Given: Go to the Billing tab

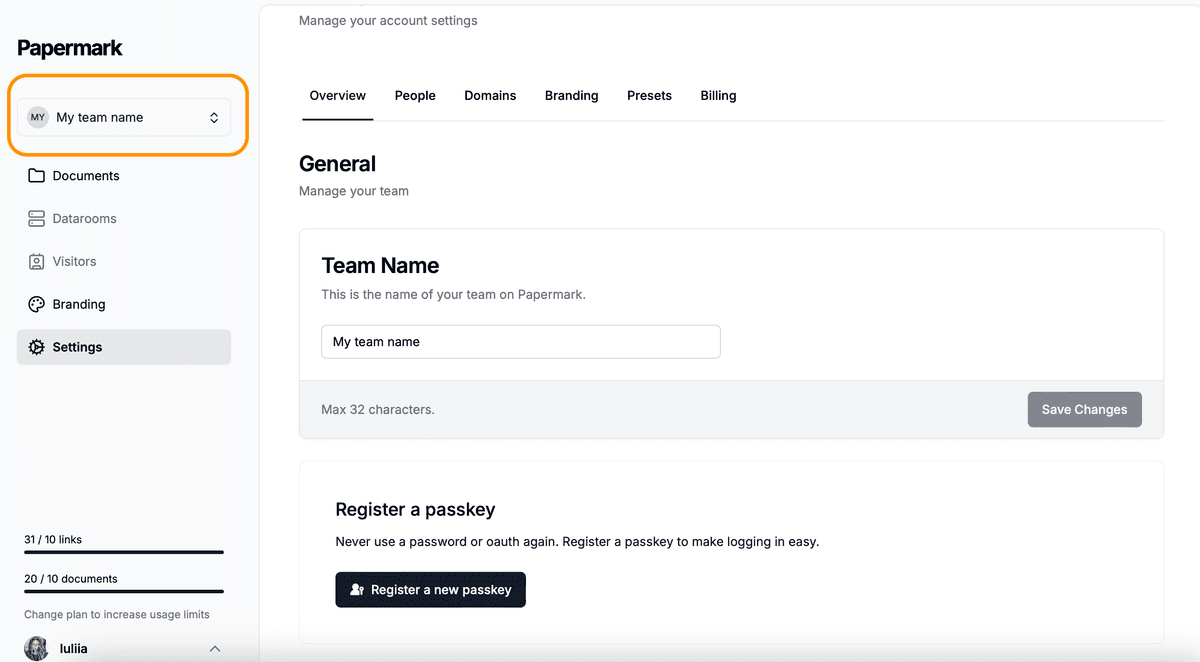Looking at the screenshot, I should click(x=718, y=96).
